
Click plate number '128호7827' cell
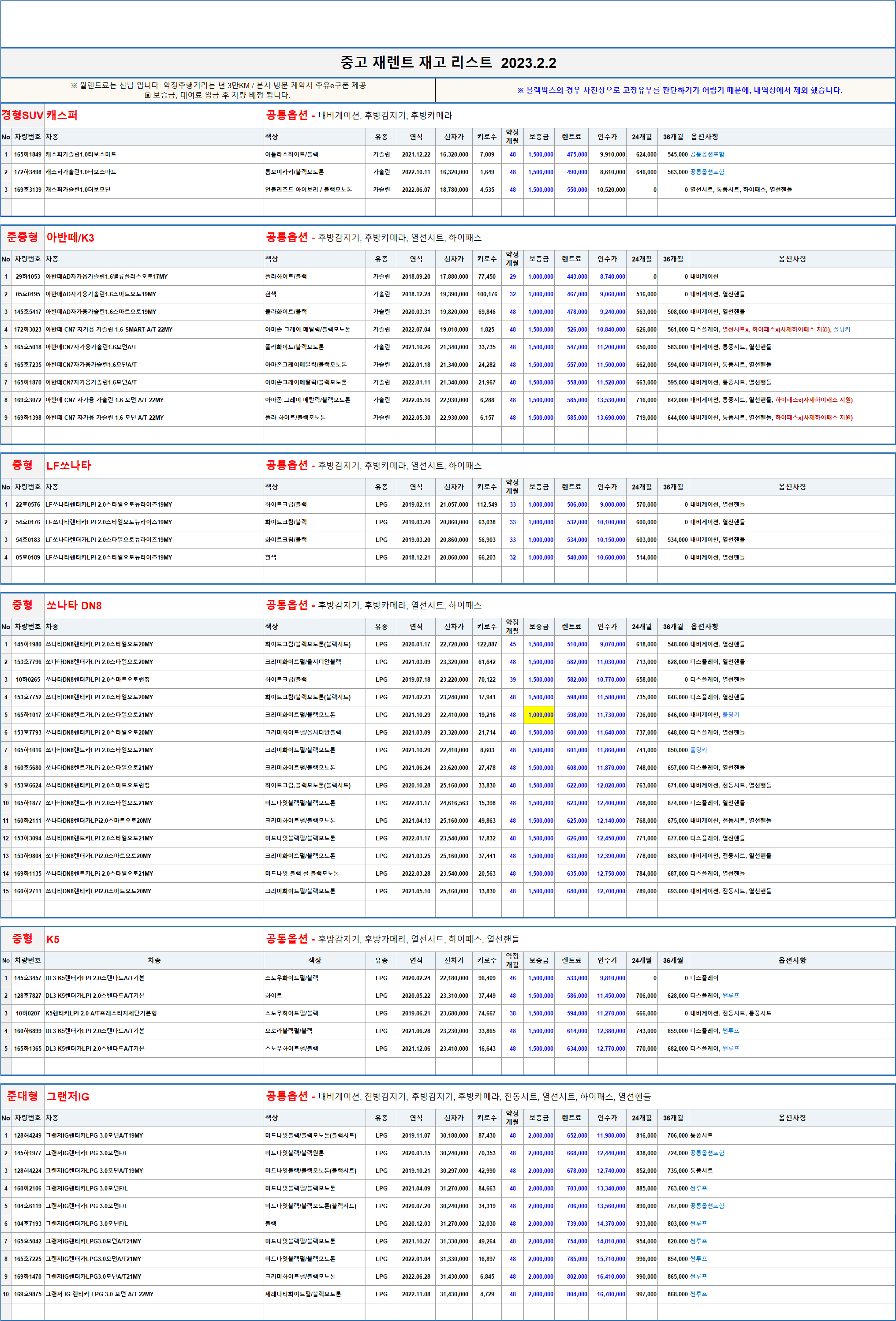(x=28, y=996)
